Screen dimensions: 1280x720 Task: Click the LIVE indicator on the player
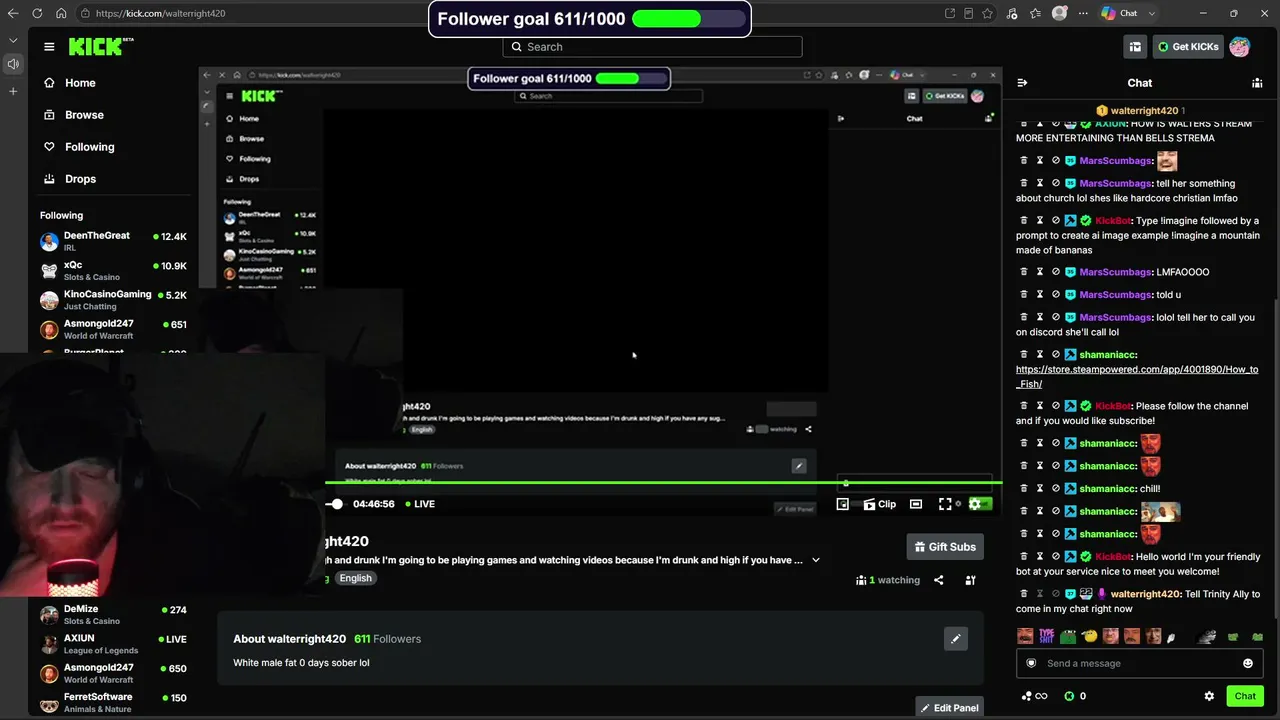tap(420, 504)
